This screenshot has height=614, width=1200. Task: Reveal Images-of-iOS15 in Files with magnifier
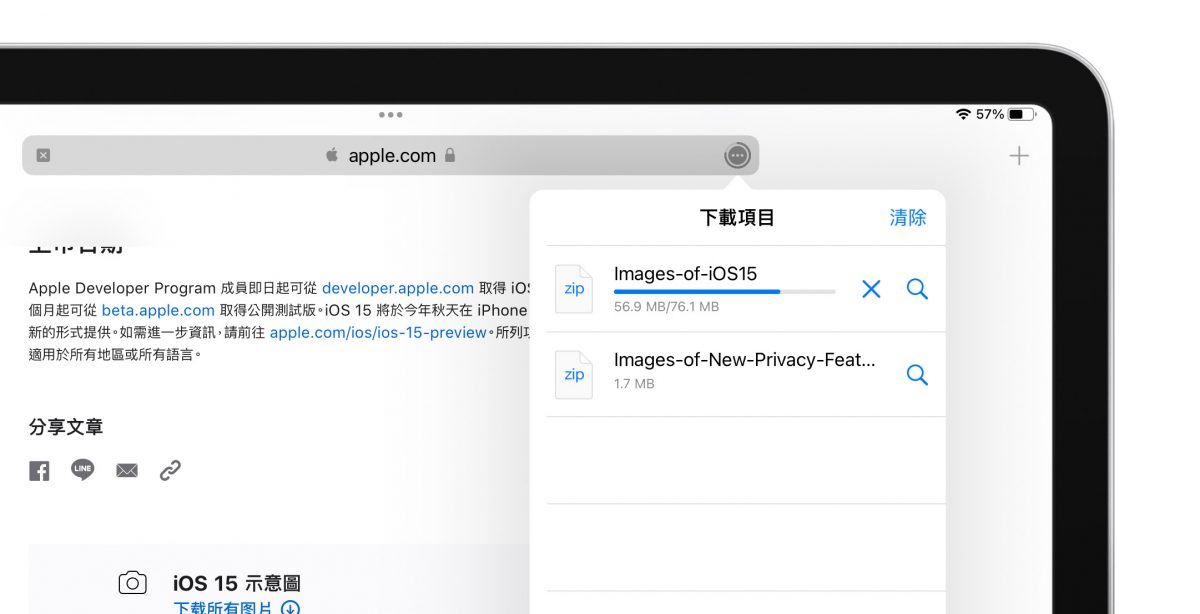[x=917, y=289]
